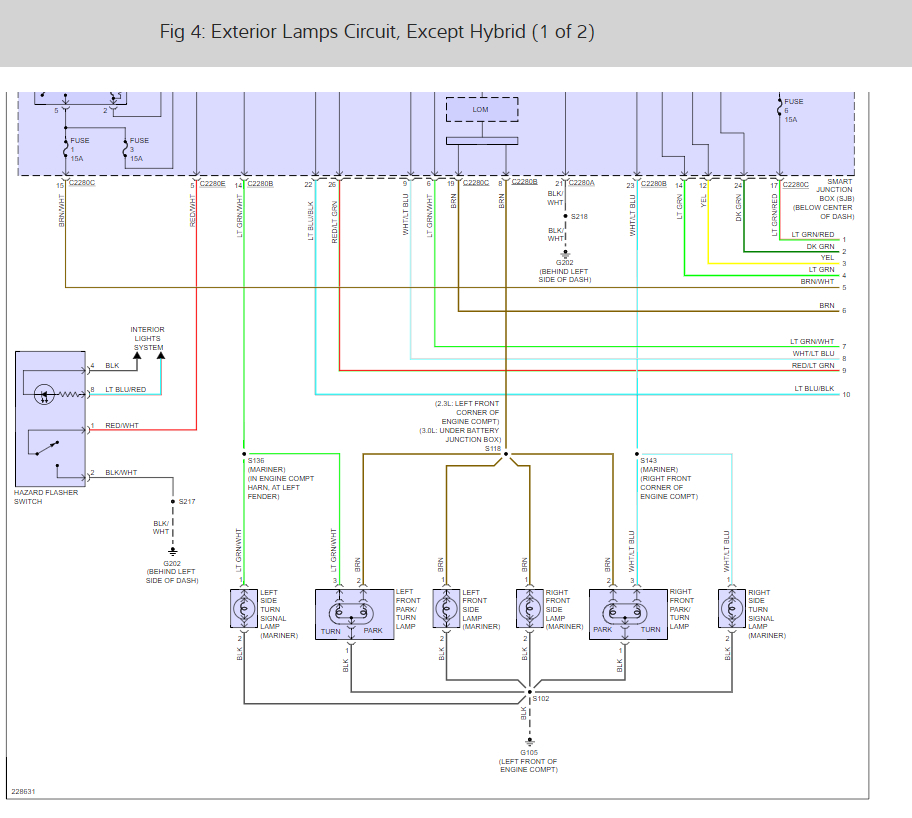Click the S217 splice dot
This screenshot has width=912, height=818.
pos(173,502)
